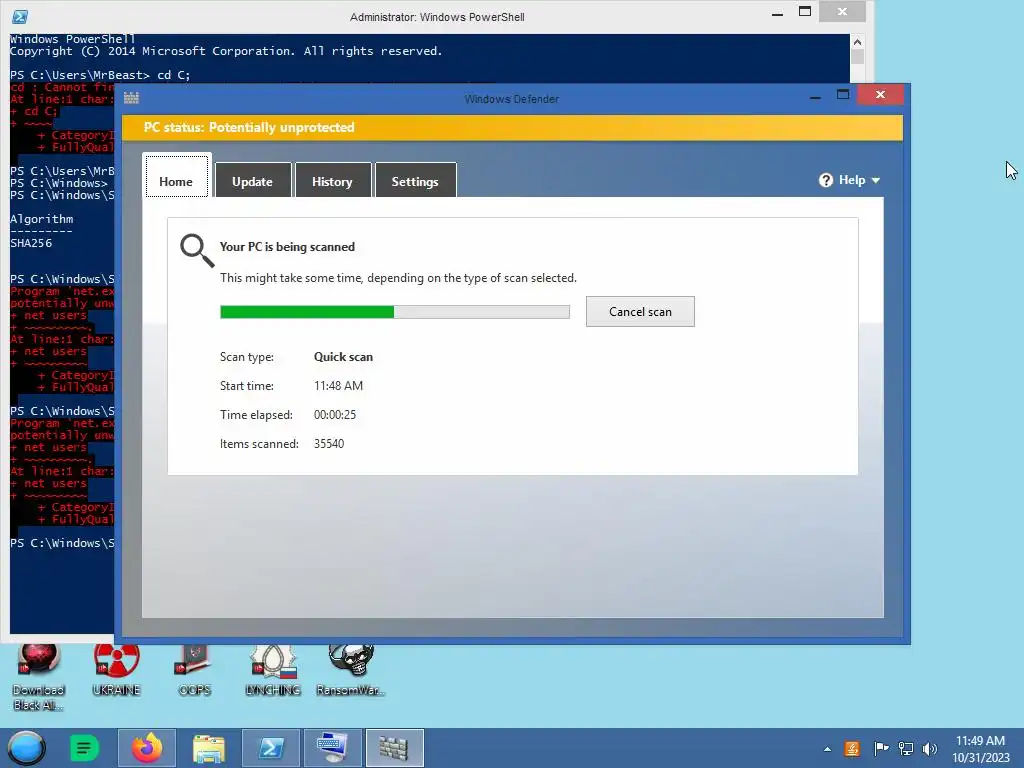Open the Start orb button

26,748
